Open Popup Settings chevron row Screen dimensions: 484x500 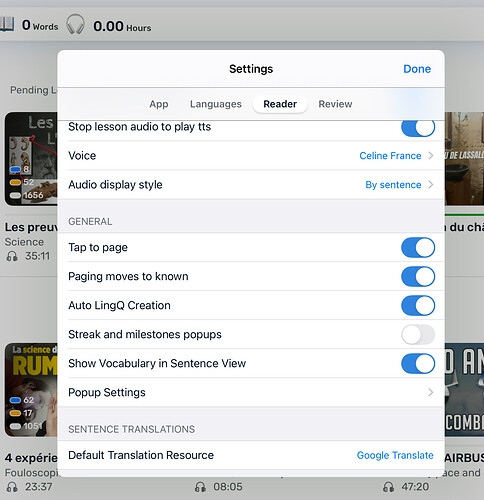coord(251,392)
